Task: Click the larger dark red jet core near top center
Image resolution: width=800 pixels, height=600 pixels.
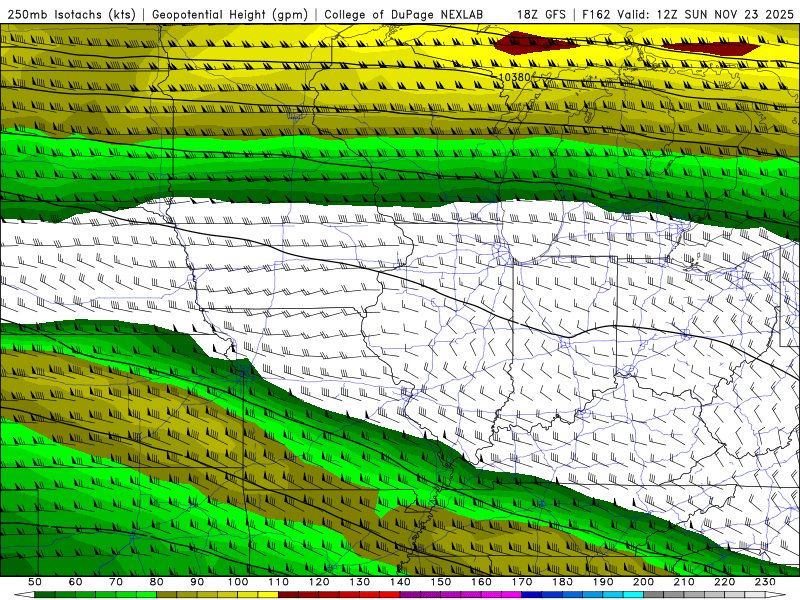Action: (x=535, y=43)
